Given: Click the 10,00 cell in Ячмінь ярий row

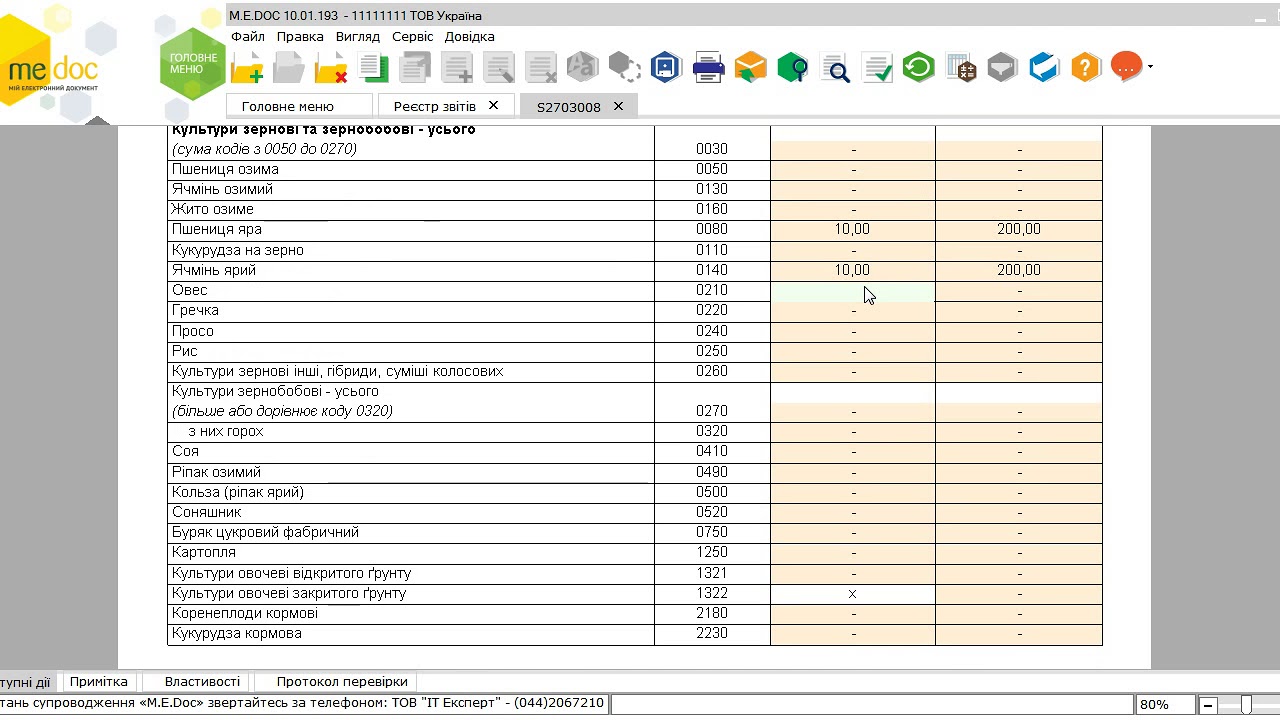Looking at the screenshot, I should coord(853,270).
